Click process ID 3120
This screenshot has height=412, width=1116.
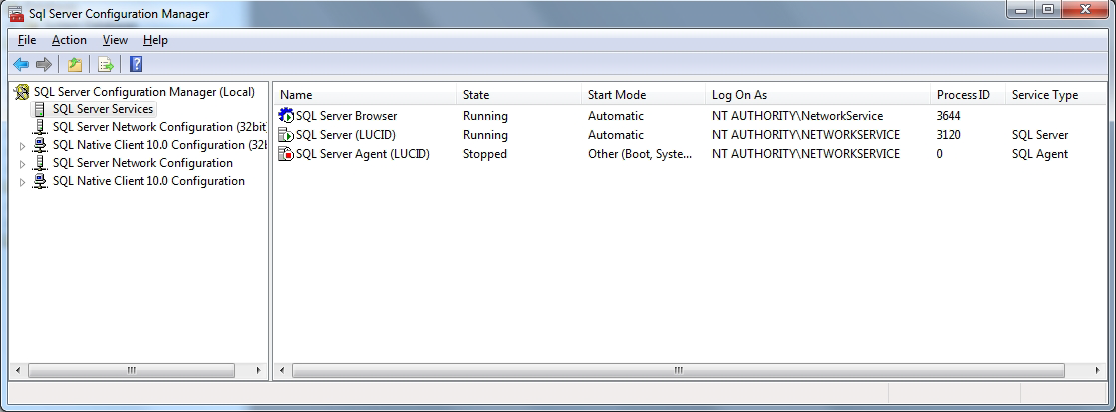pos(949,134)
